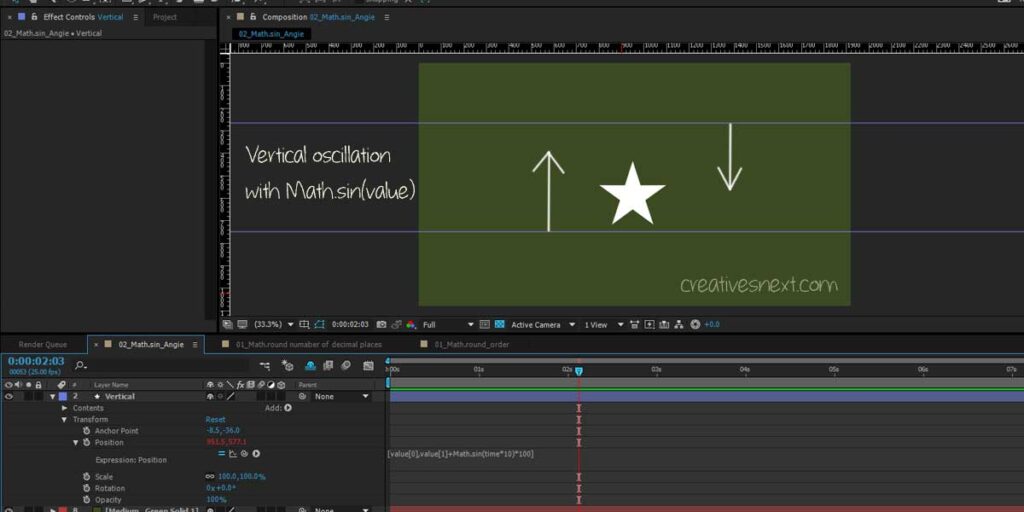Toggle Position stopwatch
Viewport: 1024px width, 512px height.
(86, 442)
